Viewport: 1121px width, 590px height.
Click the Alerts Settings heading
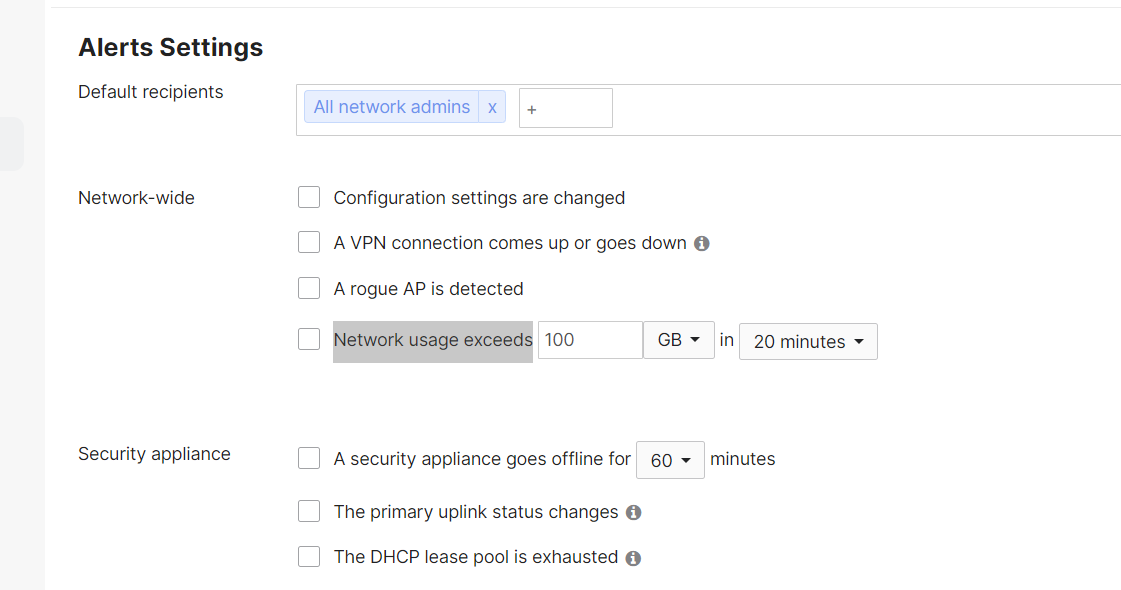click(x=170, y=47)
